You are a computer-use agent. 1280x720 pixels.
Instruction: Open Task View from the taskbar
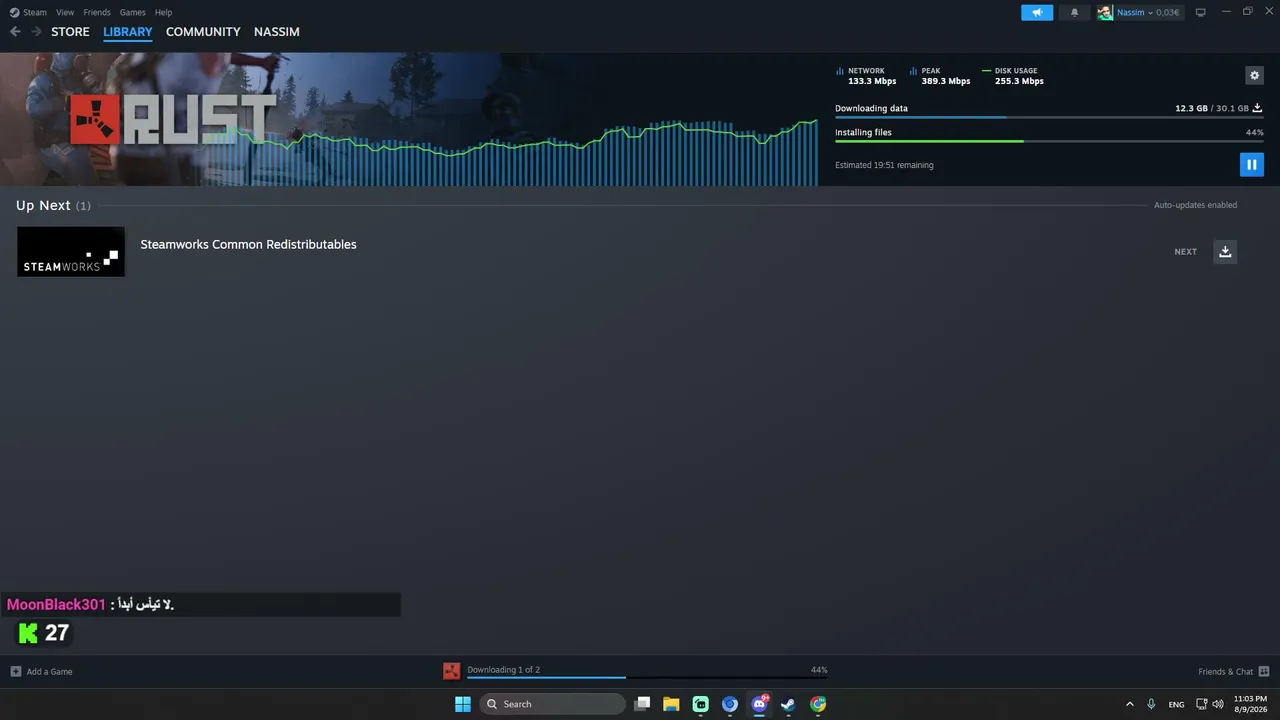(x=642, y=704)
